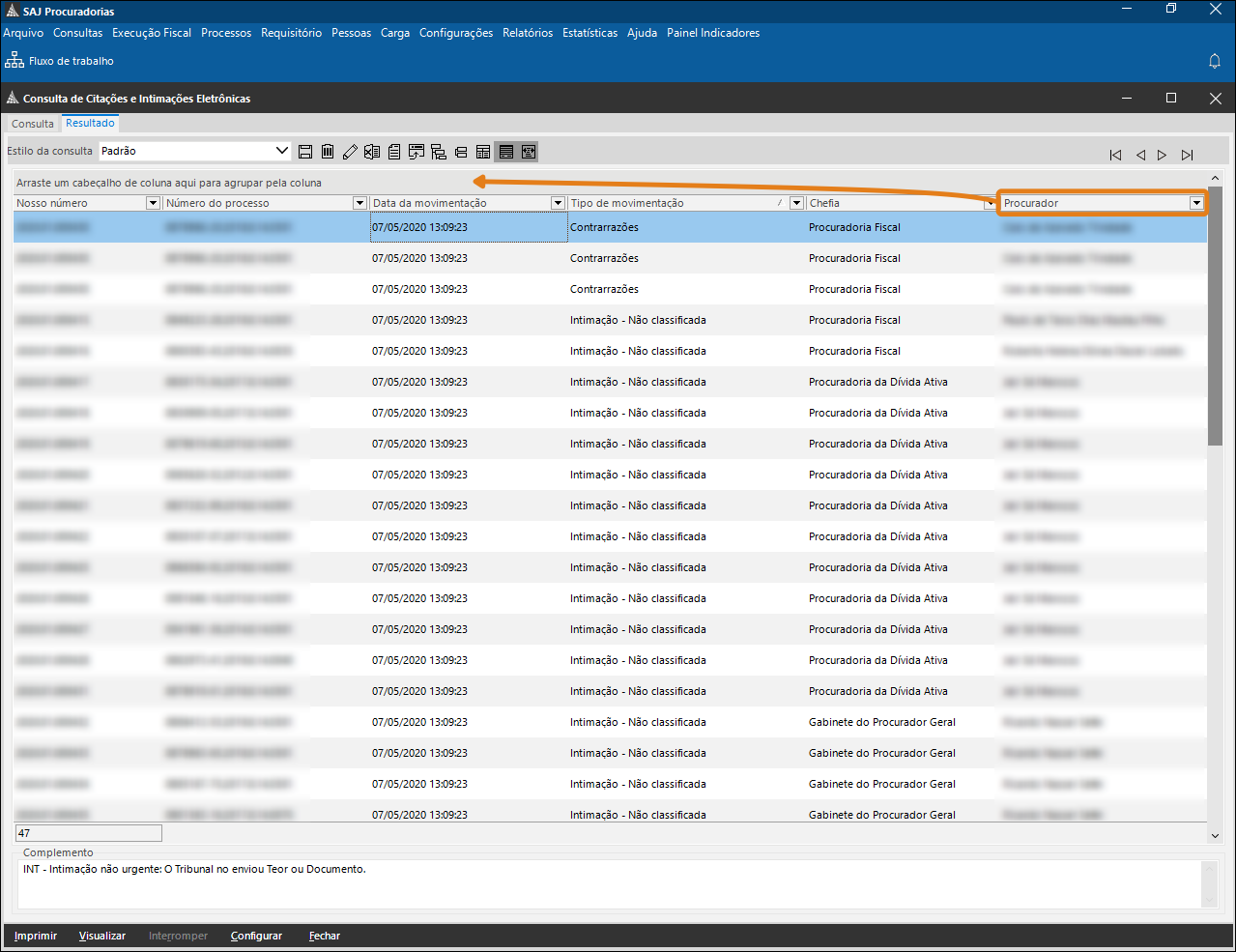
Task: Open filter dropdown on Data da movimentação column
Action: pyautogui.click(x=558, y=203)
